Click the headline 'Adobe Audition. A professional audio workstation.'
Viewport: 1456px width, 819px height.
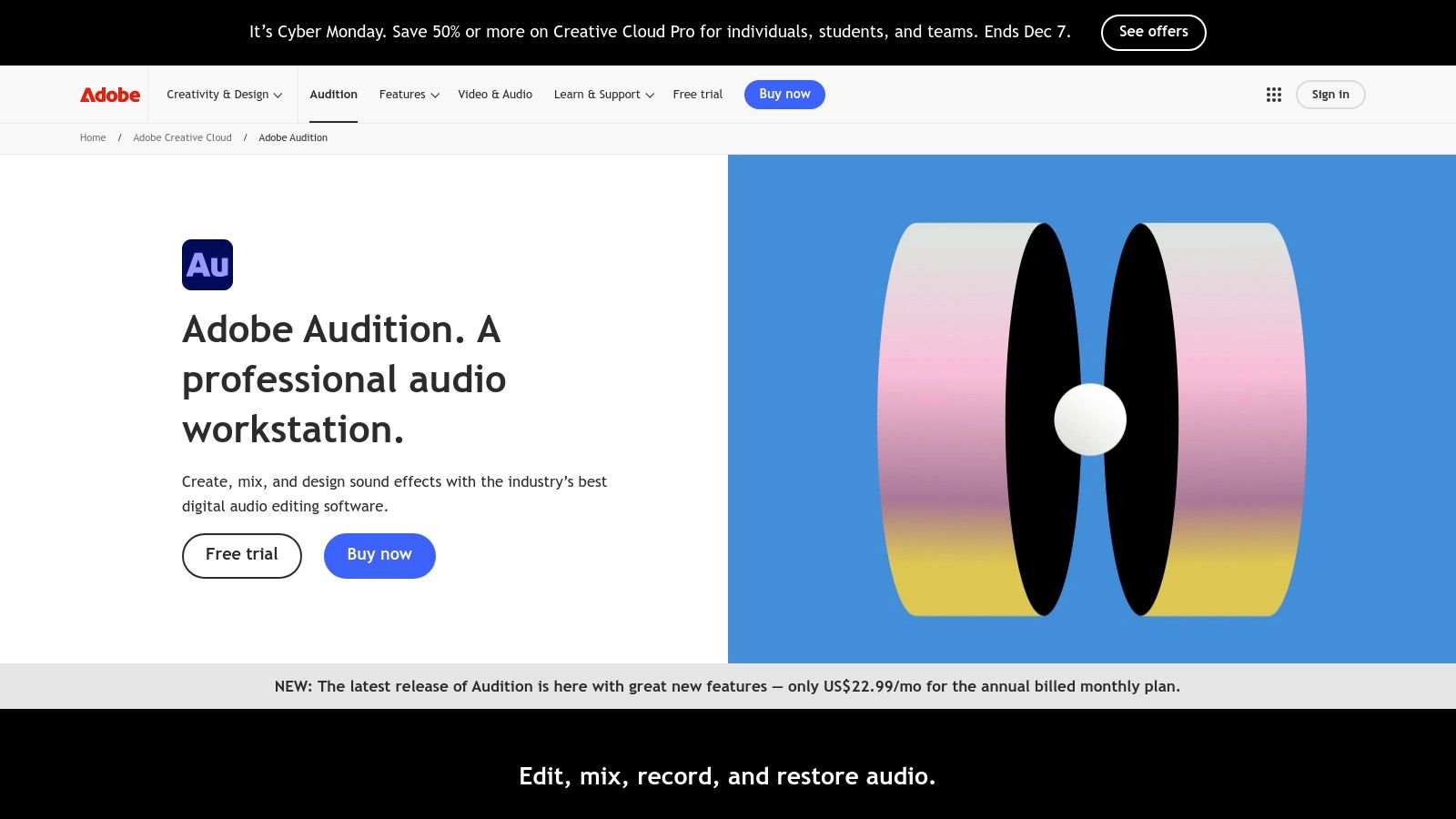click(344, 379)
